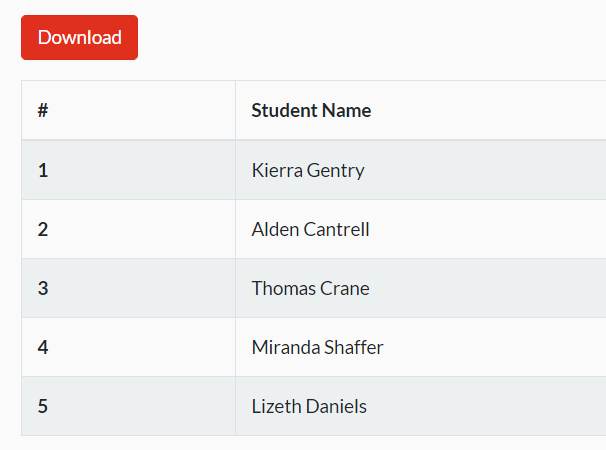The image size is (606, 450).
Task: Select row number 1 cell
Action: [x=43, y=170]
